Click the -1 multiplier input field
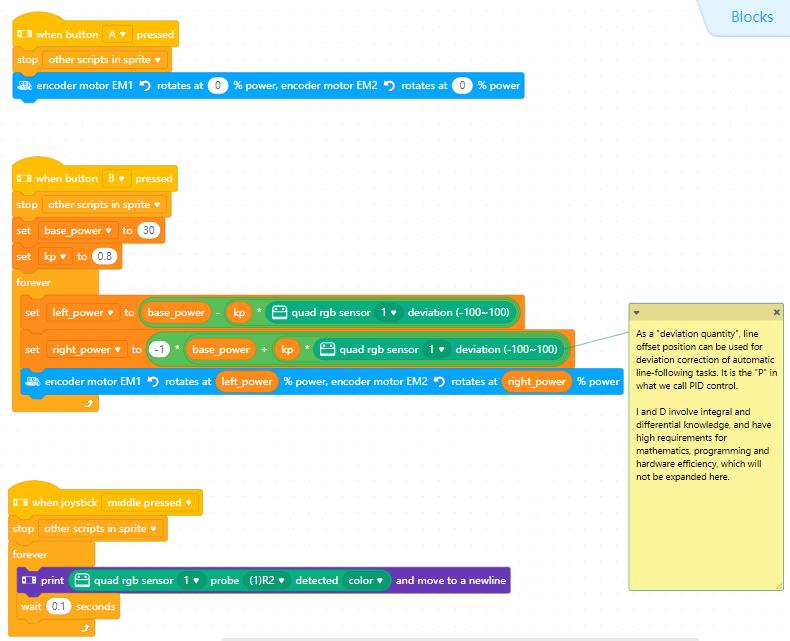This screenshot has height=641, width=790. coord(158,349)
